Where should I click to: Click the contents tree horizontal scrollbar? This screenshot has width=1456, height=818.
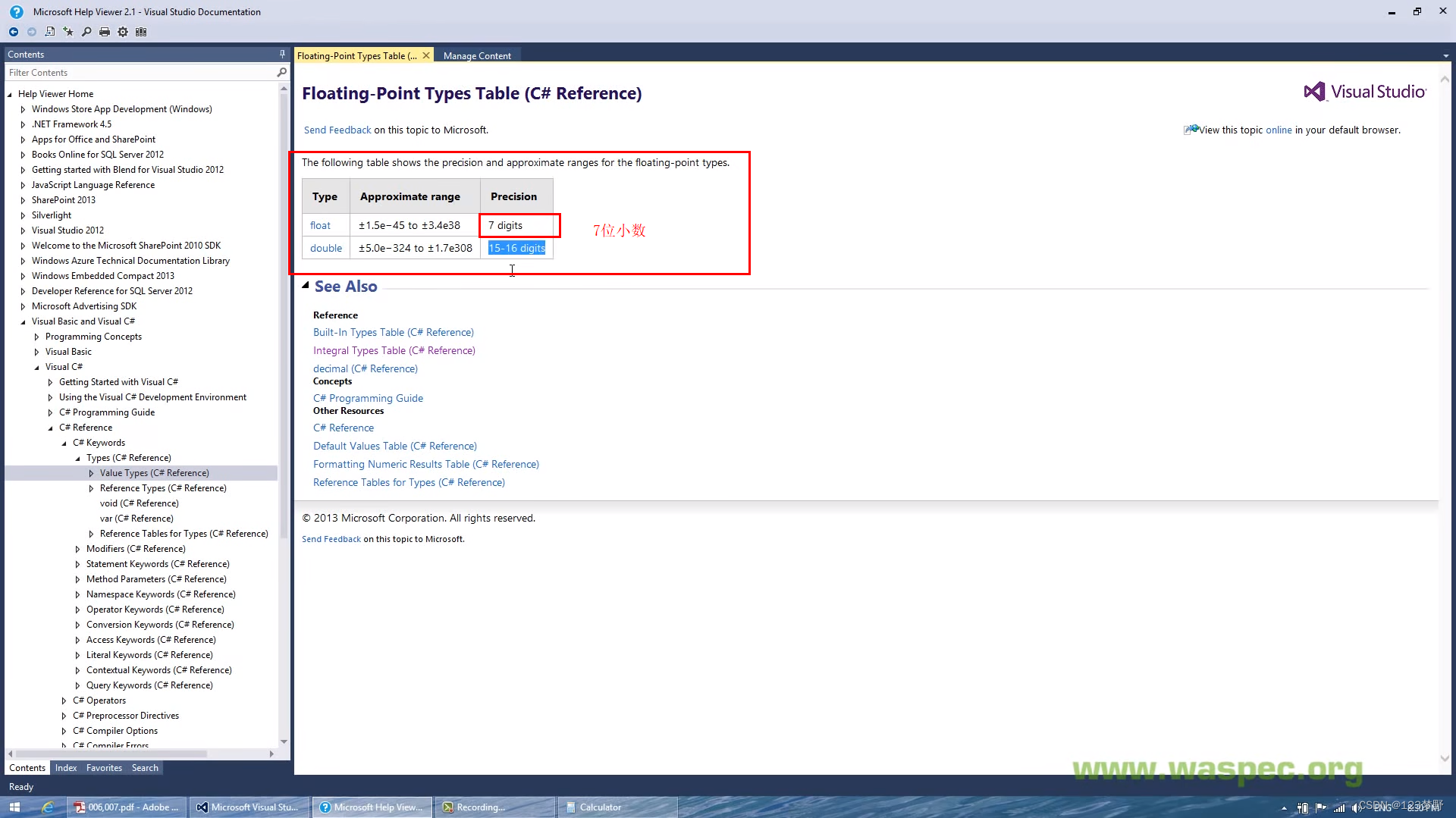tap(111, 754)
